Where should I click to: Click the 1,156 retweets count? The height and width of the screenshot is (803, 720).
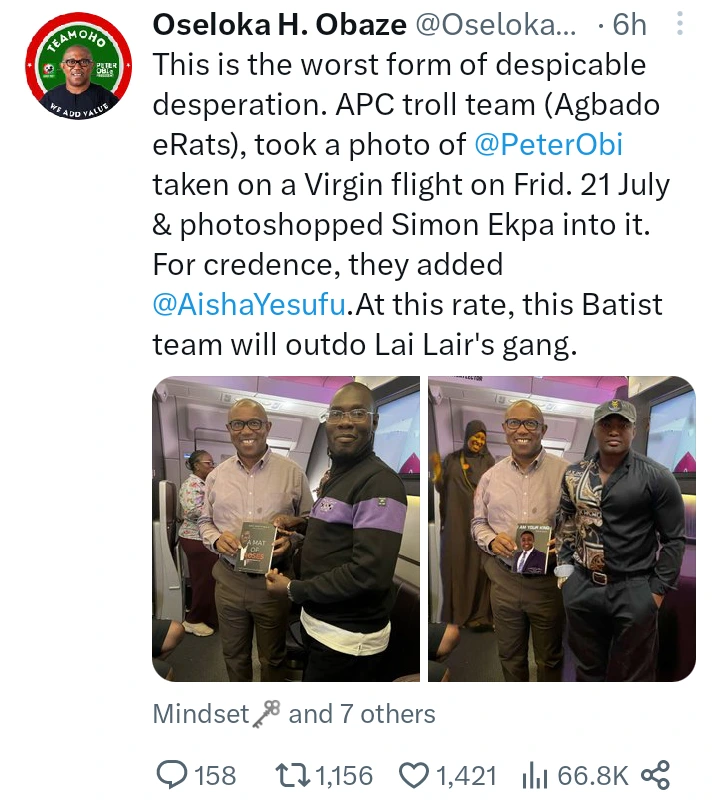point(344,774)
